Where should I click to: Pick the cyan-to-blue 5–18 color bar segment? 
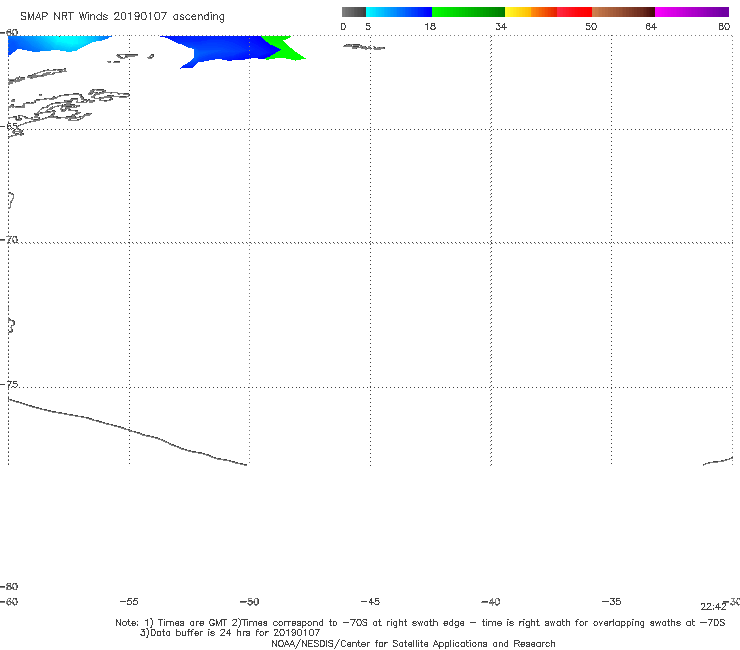399,12
